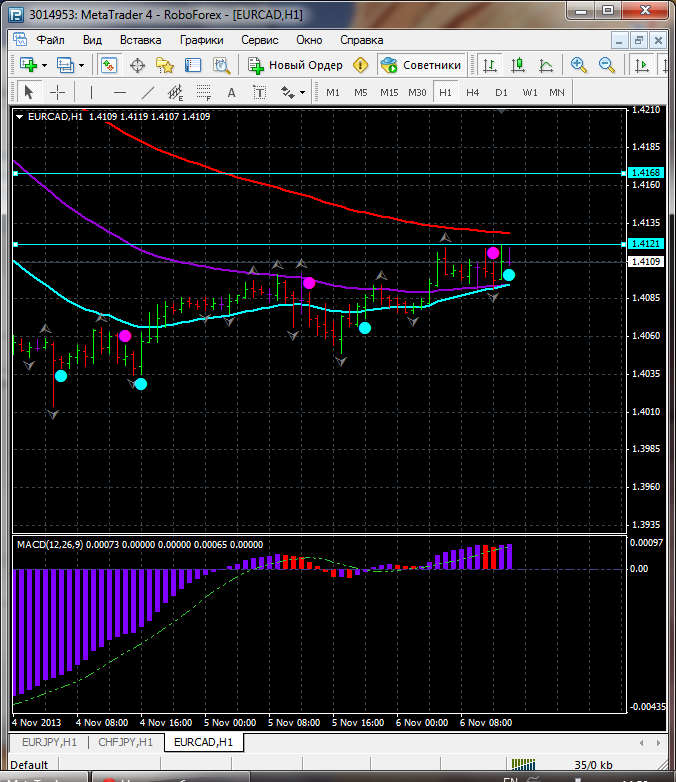Draw a vertical line on chart
Viewport: 676px width, 782px height.
coord(91,92)
